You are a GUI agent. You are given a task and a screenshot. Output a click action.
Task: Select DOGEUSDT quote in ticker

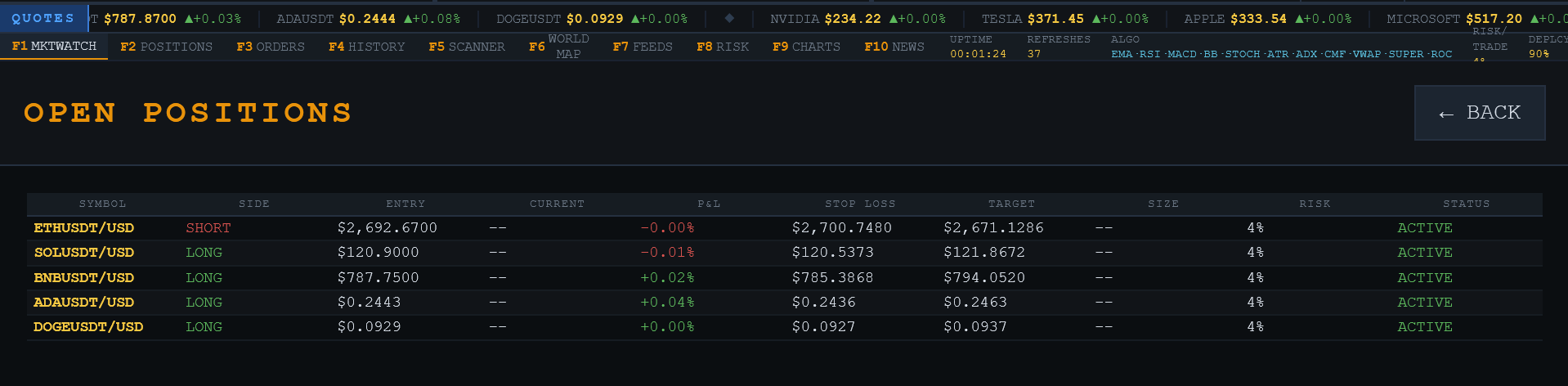(592, 18)
